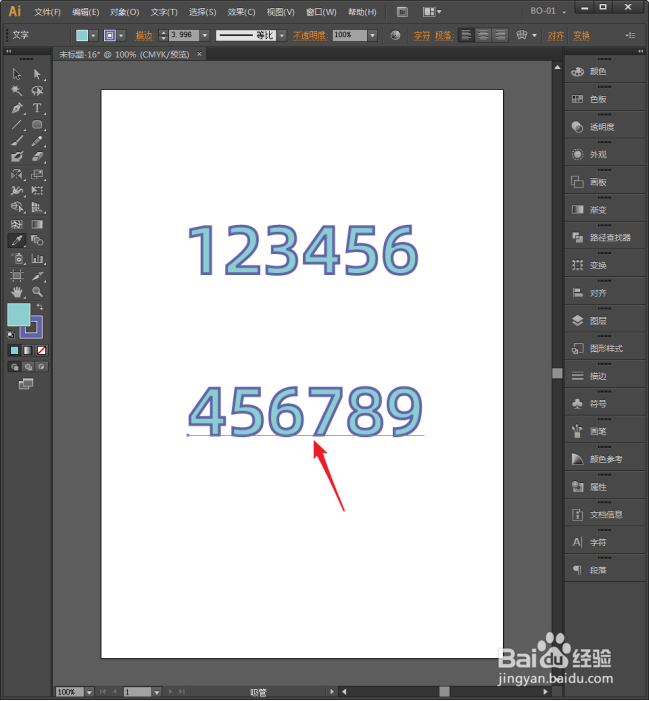Select the Line Segment tool

tap(17, 125)
